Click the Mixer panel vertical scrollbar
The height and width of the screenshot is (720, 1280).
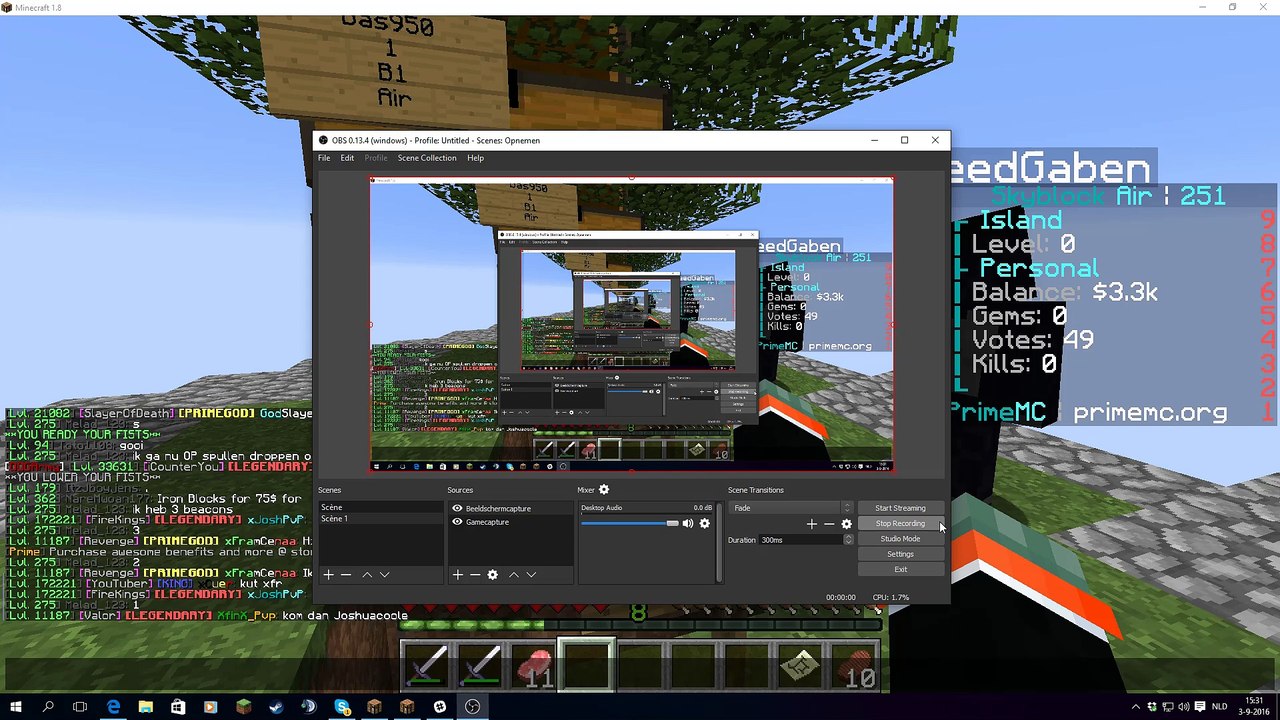click(718, 541)
